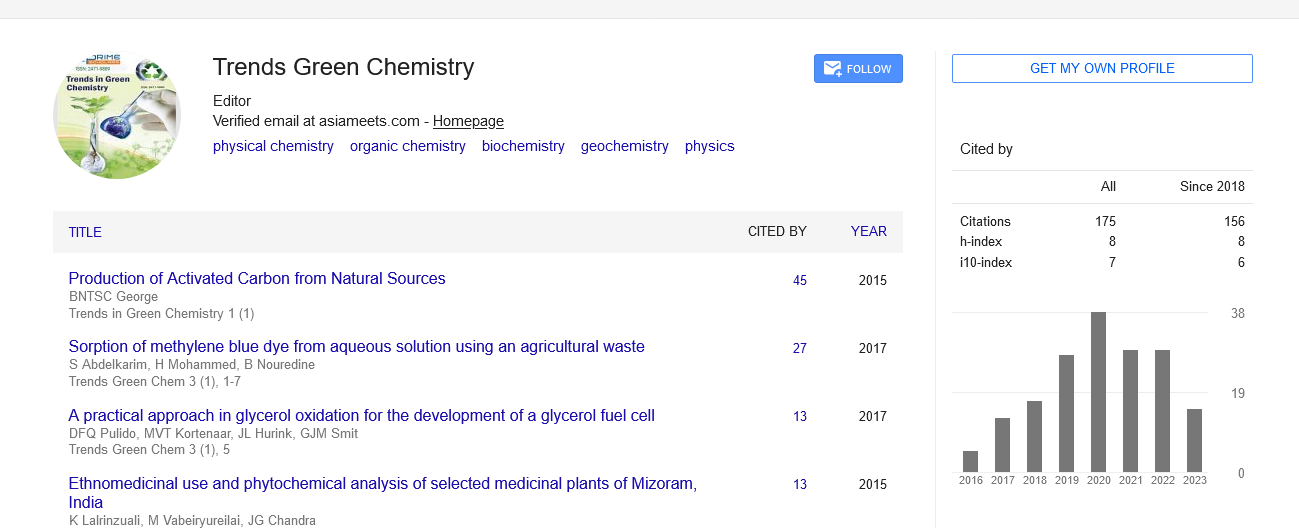The image size is (1299, 528).
Task: Click the envelope icon on Follow button
Action: (x=832, y=69)
